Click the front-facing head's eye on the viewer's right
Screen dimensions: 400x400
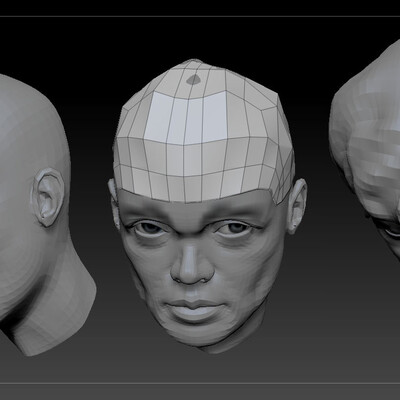[x=236, y=228]
